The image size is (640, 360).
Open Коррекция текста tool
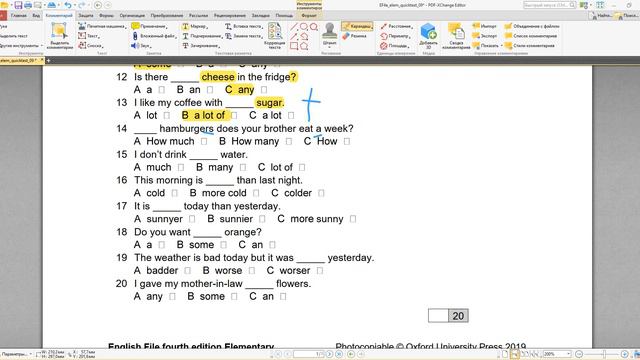(275, 36)
